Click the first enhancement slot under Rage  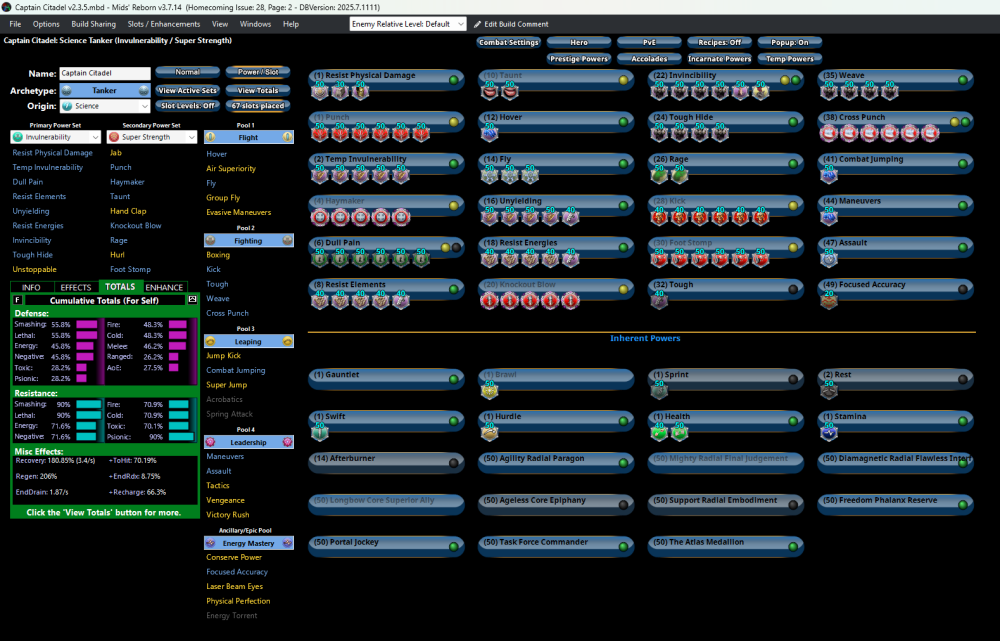tap(659, 175)
